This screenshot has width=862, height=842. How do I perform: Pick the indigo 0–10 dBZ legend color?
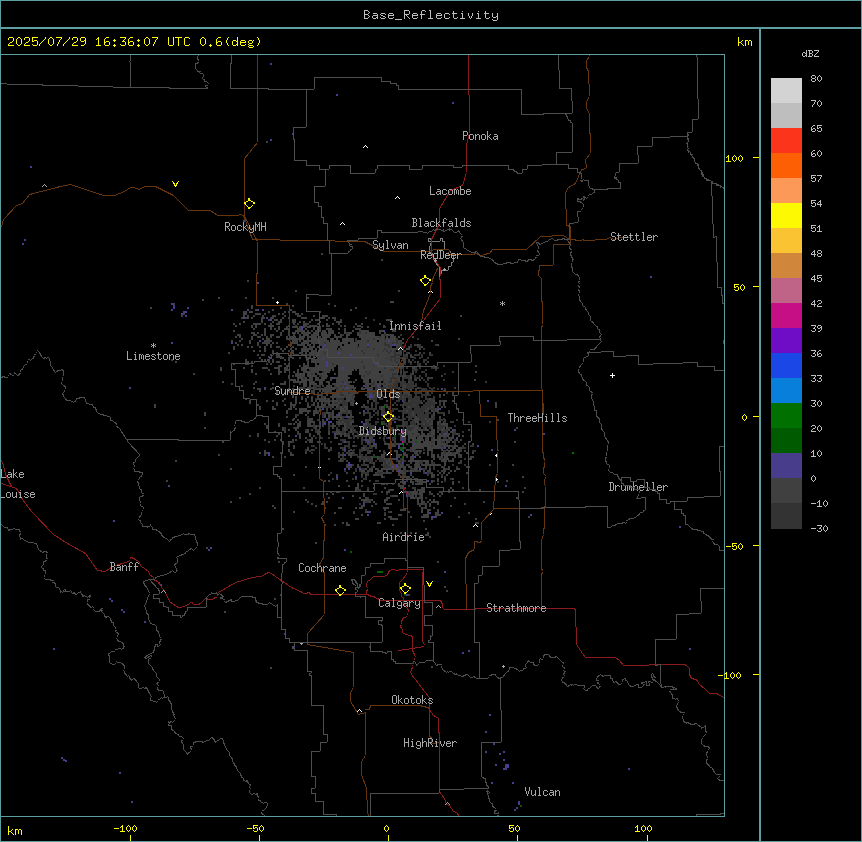[786, 466]
